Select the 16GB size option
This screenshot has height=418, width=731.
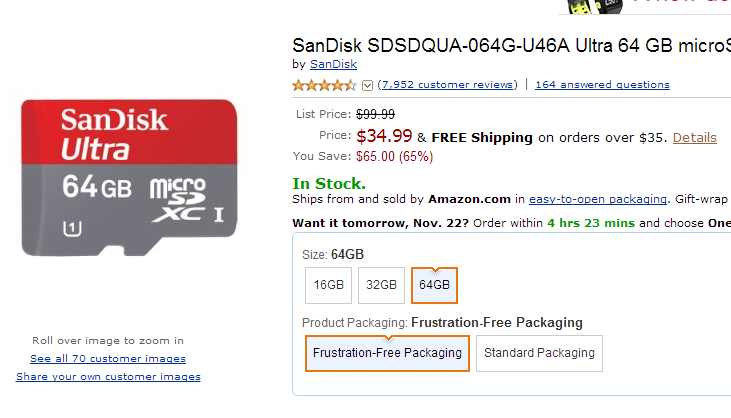tap(328, 285)
